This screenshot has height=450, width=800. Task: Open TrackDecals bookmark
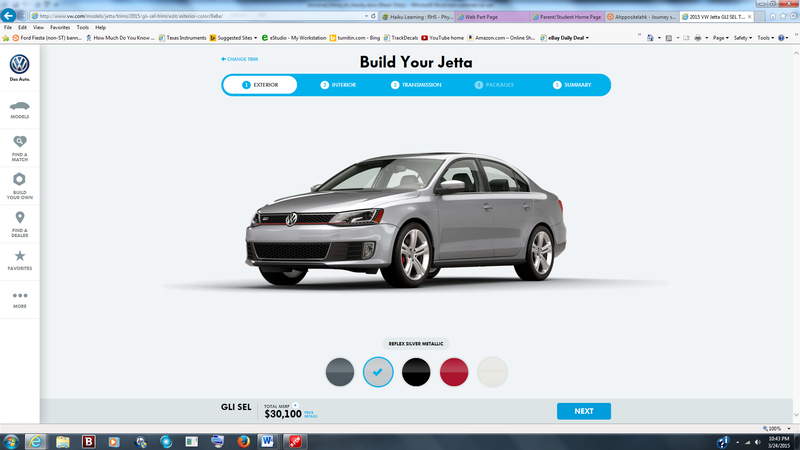click(x=401, y=38)
